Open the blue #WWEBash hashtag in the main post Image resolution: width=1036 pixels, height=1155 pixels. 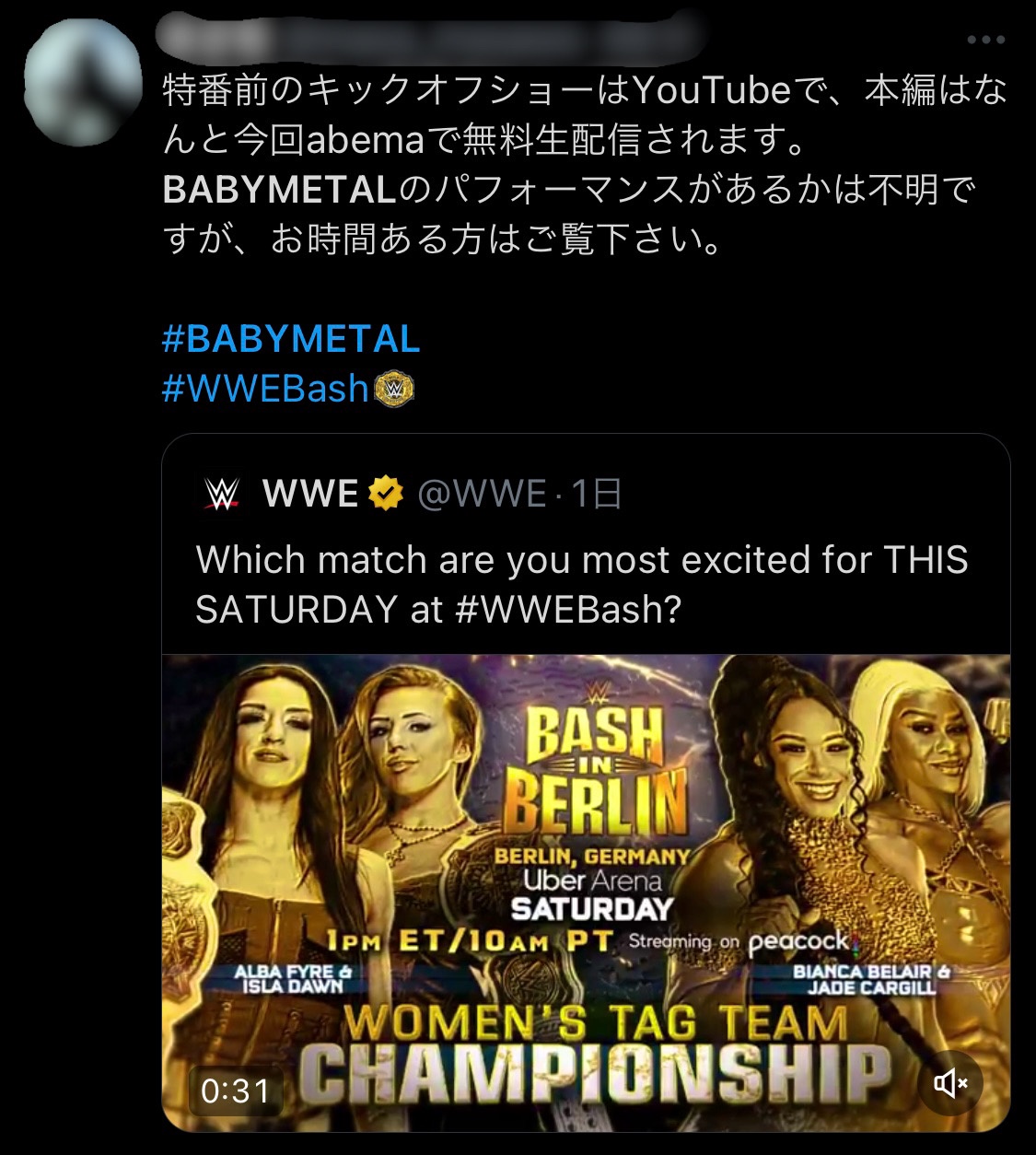tap(265, 390)
